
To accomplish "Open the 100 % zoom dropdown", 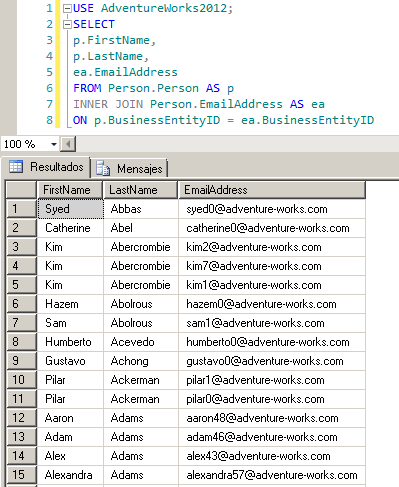I will coord(53,144).
